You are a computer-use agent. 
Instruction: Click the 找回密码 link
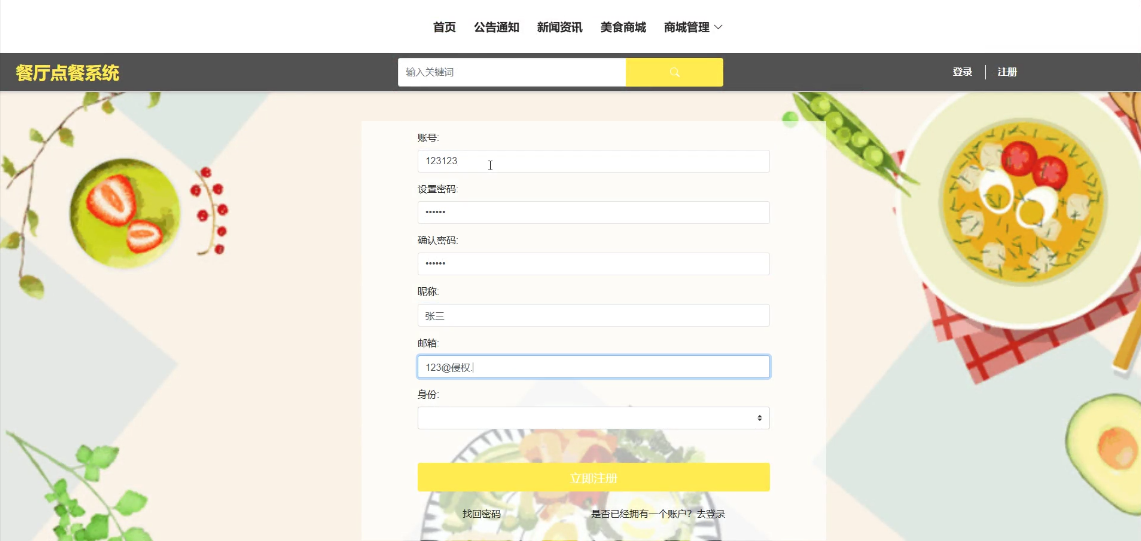click(481, 514)
